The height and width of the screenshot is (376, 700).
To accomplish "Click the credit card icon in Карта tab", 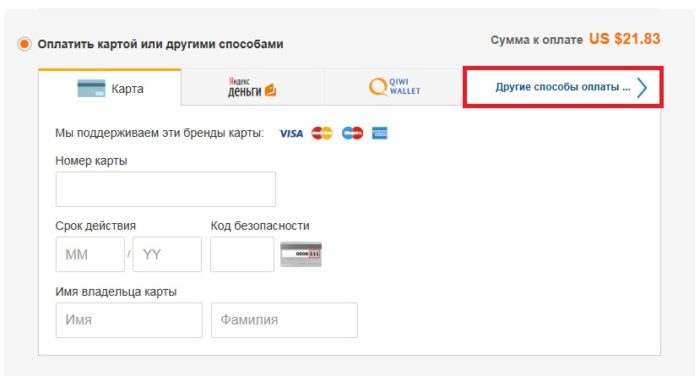I will pyautogui.click(x=92, y=88).
